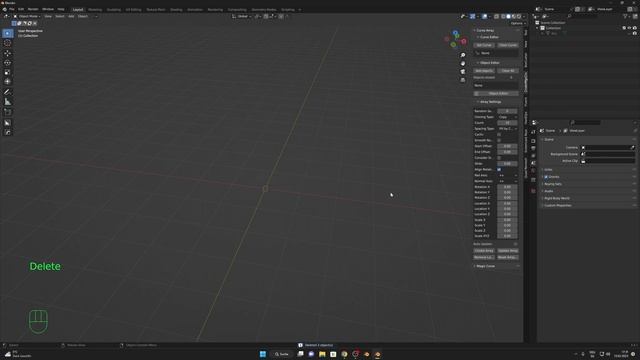Click the Update Array button

508,251
